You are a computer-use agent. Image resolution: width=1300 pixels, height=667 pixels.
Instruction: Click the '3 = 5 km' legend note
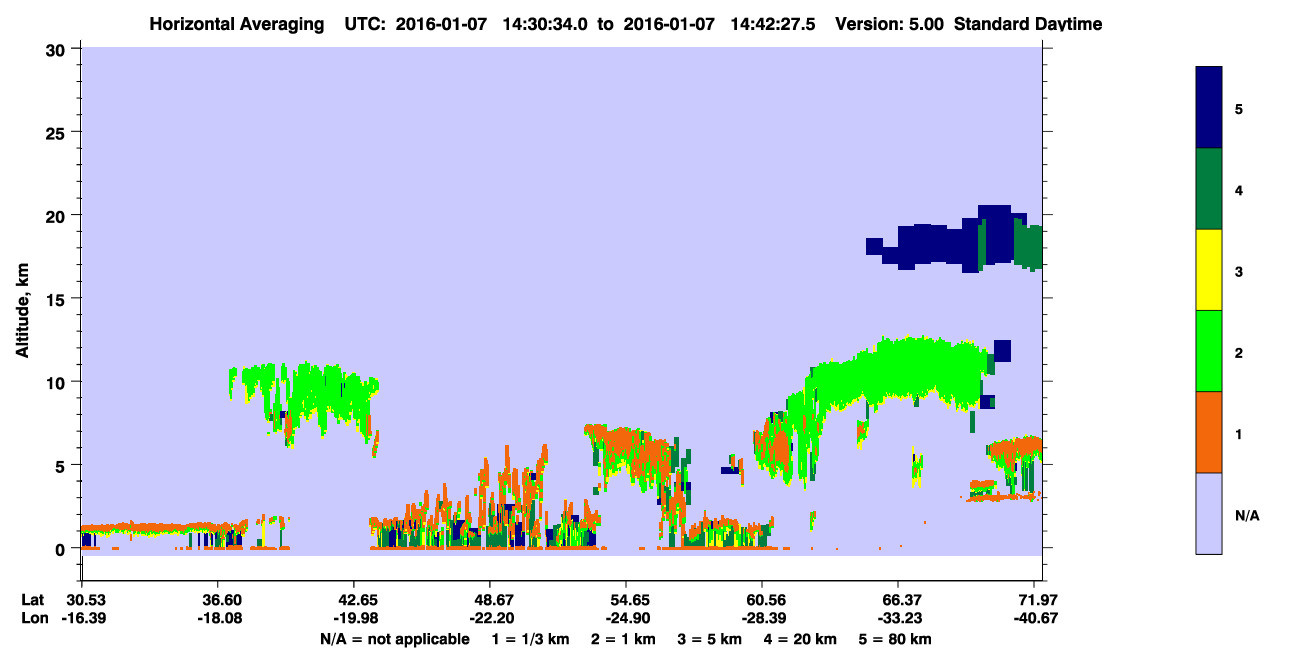[x=710, y=639]
